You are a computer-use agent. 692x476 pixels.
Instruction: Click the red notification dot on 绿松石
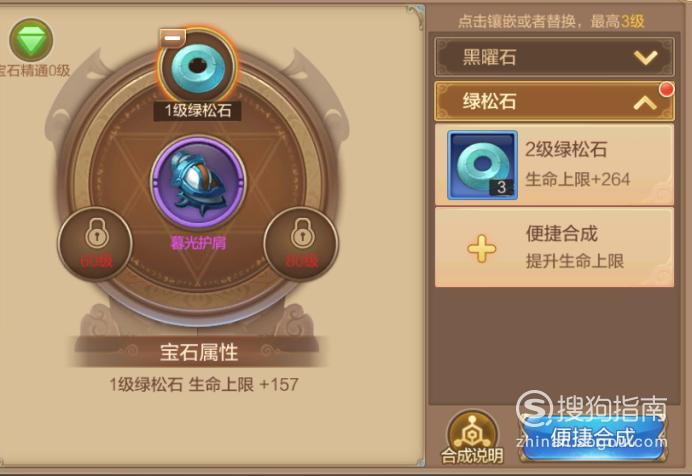tap(666, 89)
